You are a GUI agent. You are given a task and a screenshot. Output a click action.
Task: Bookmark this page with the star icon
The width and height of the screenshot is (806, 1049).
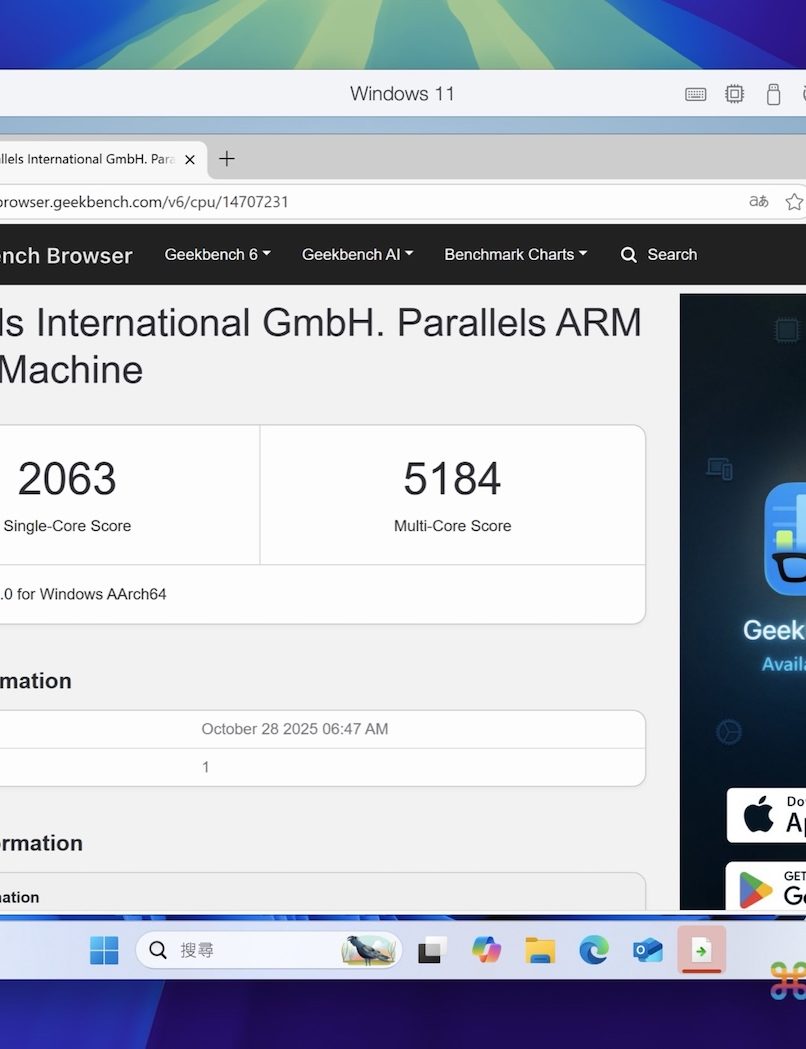click(794, 201)
